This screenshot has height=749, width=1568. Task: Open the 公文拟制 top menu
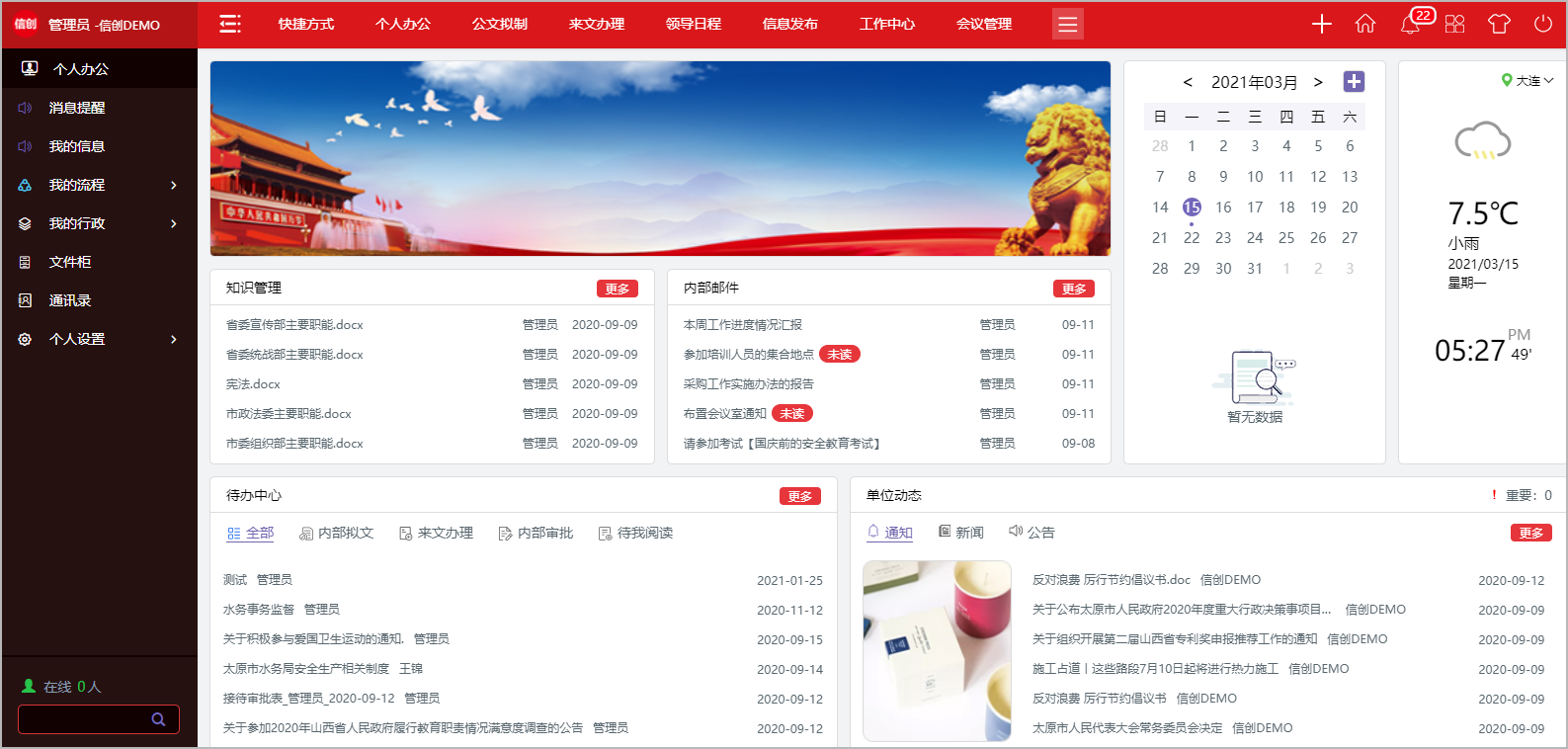tap(500, 24)
